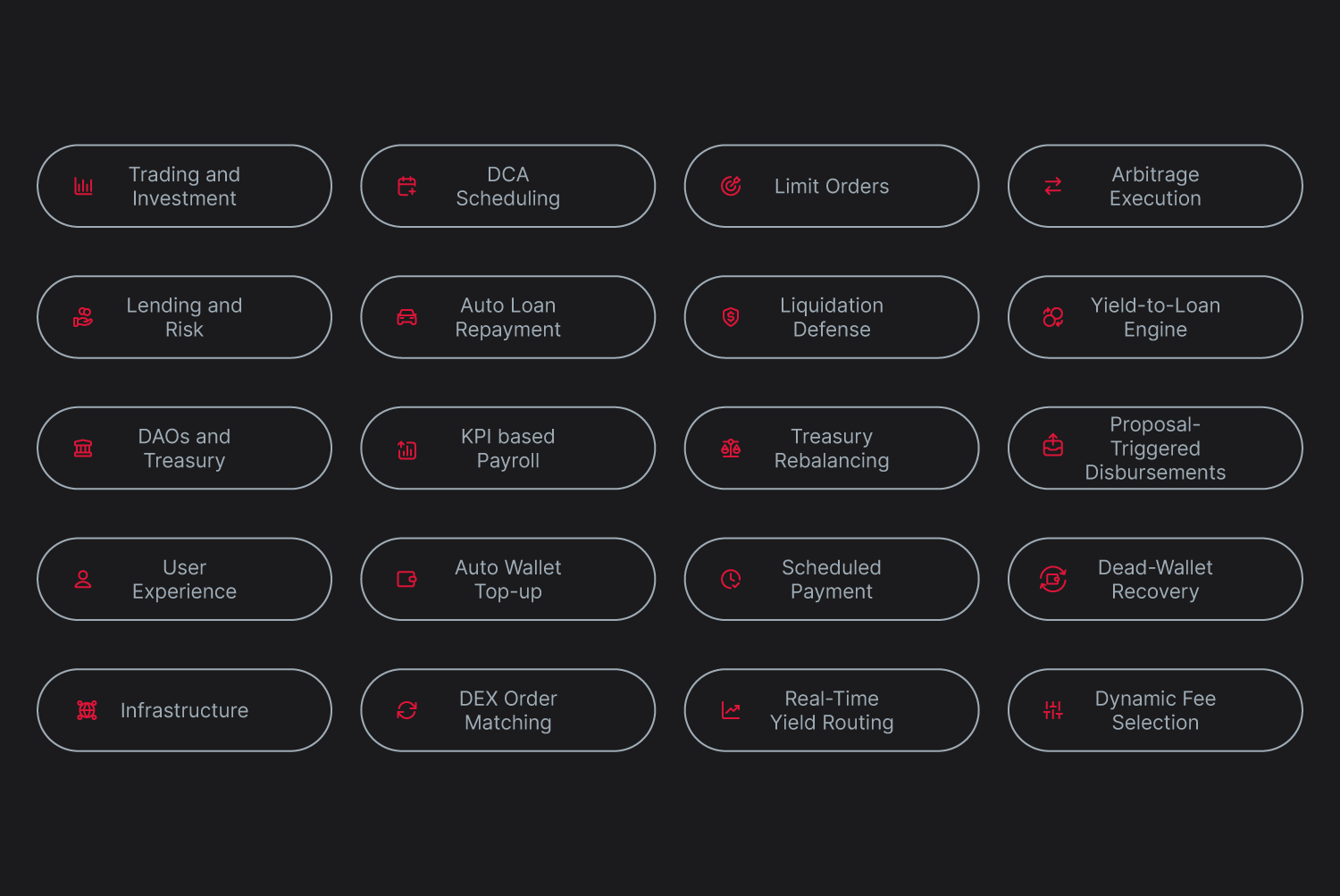
Task: Click the sliders icon in Dynamic Fee Selection
Action: click(1052, 710)
